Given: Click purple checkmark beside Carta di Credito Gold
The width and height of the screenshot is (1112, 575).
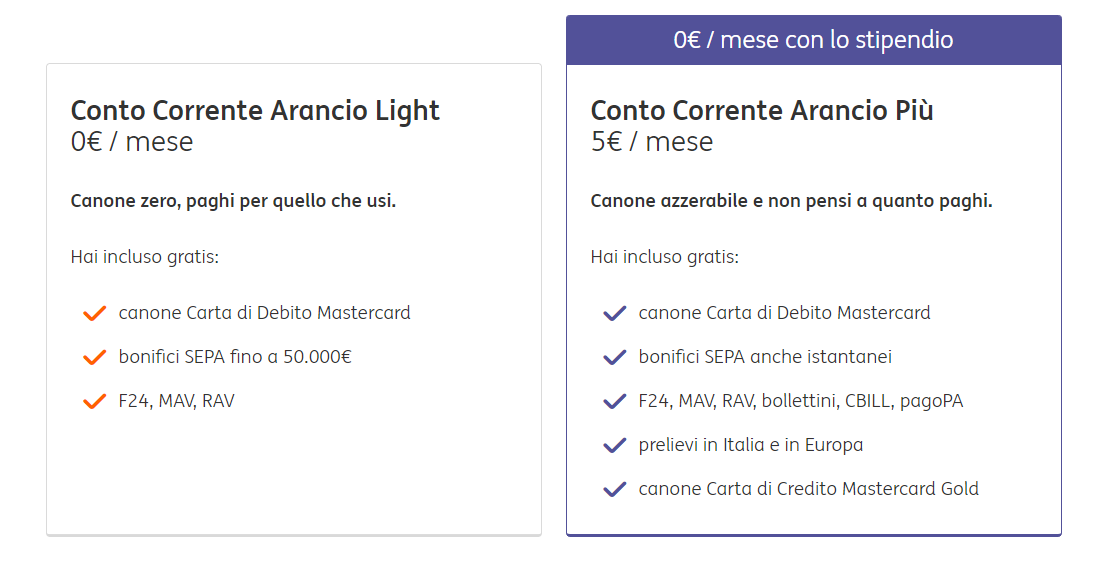Looking at the screenshot, I should click(x=615, y=490).
